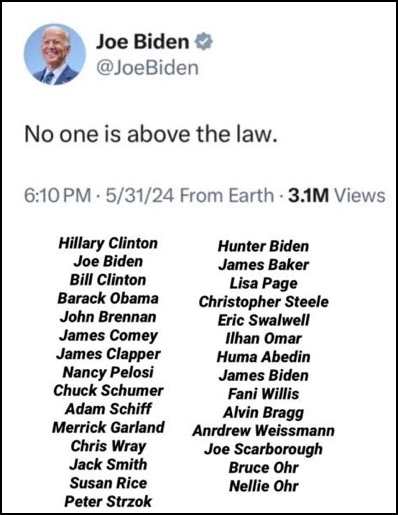398x515 pixels.
Task: Select the name Anrdrew Weissmann
Action: pyautogui.click(x=263, y=431)
